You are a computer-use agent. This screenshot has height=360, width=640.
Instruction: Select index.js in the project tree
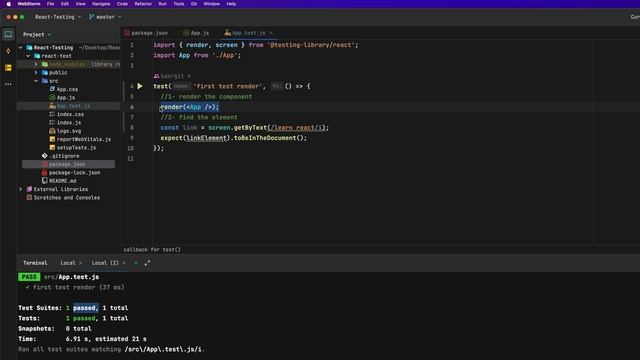[x=69, y=123]
